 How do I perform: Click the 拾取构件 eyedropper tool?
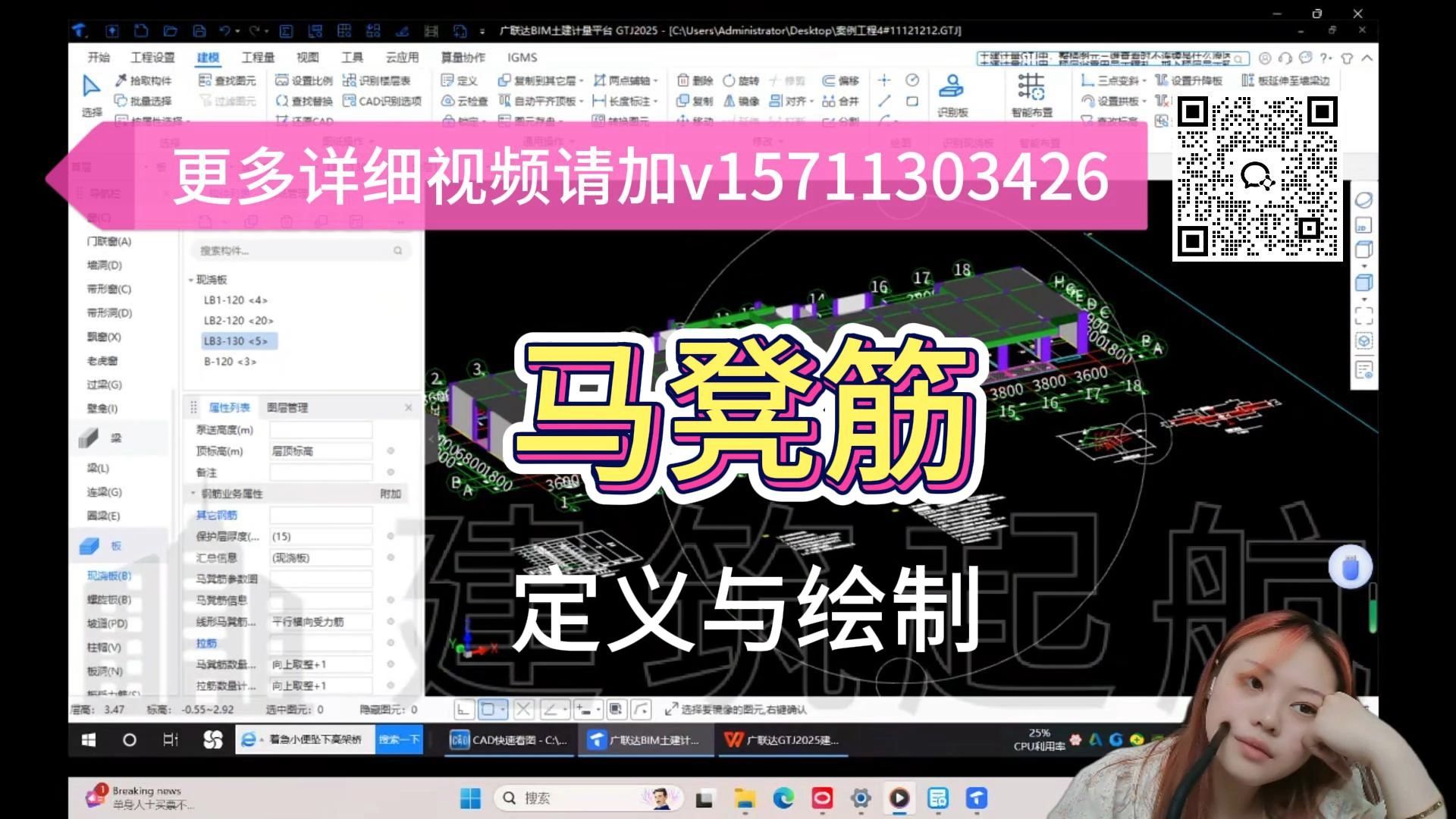tap(143, 80)
